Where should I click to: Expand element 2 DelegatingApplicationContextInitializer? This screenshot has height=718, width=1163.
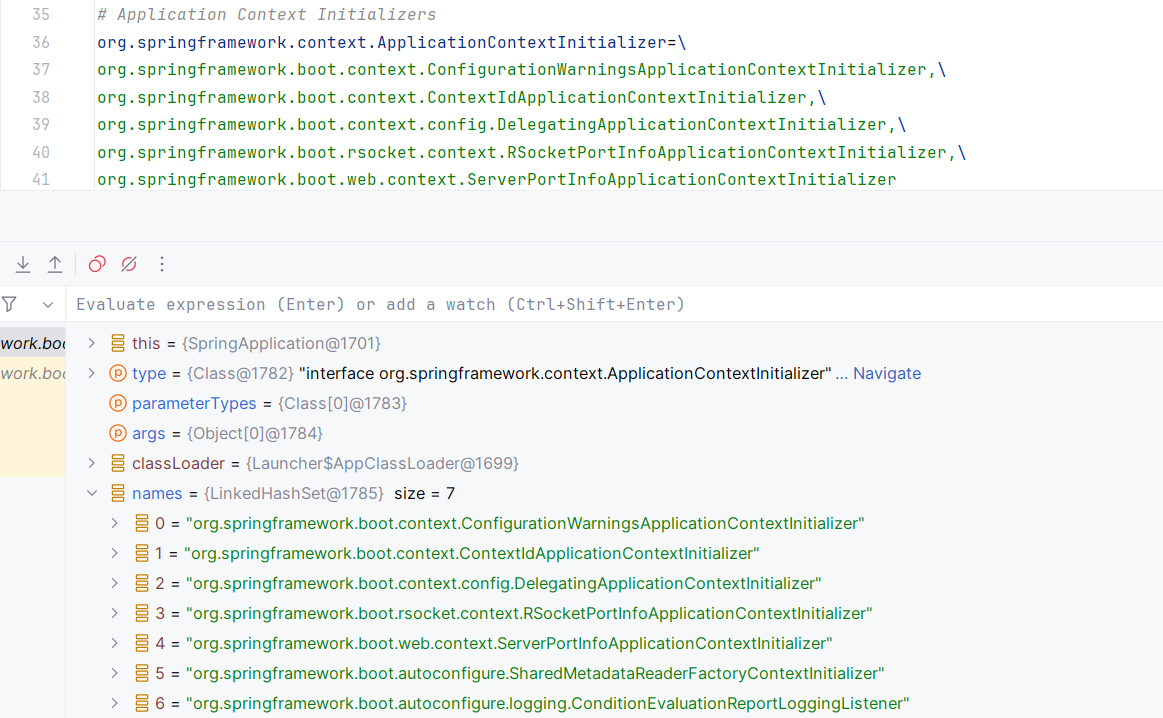[x=115, y=584]
